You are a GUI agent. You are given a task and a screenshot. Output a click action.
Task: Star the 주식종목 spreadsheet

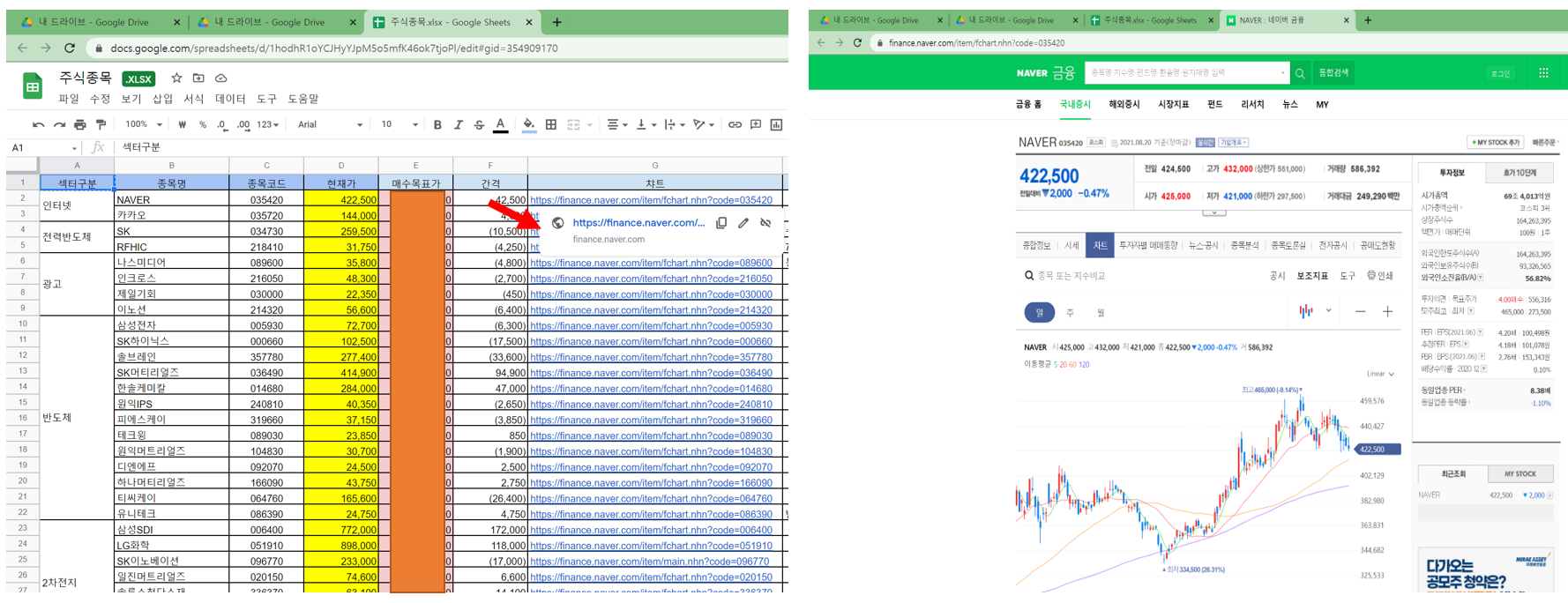point(176,78)
